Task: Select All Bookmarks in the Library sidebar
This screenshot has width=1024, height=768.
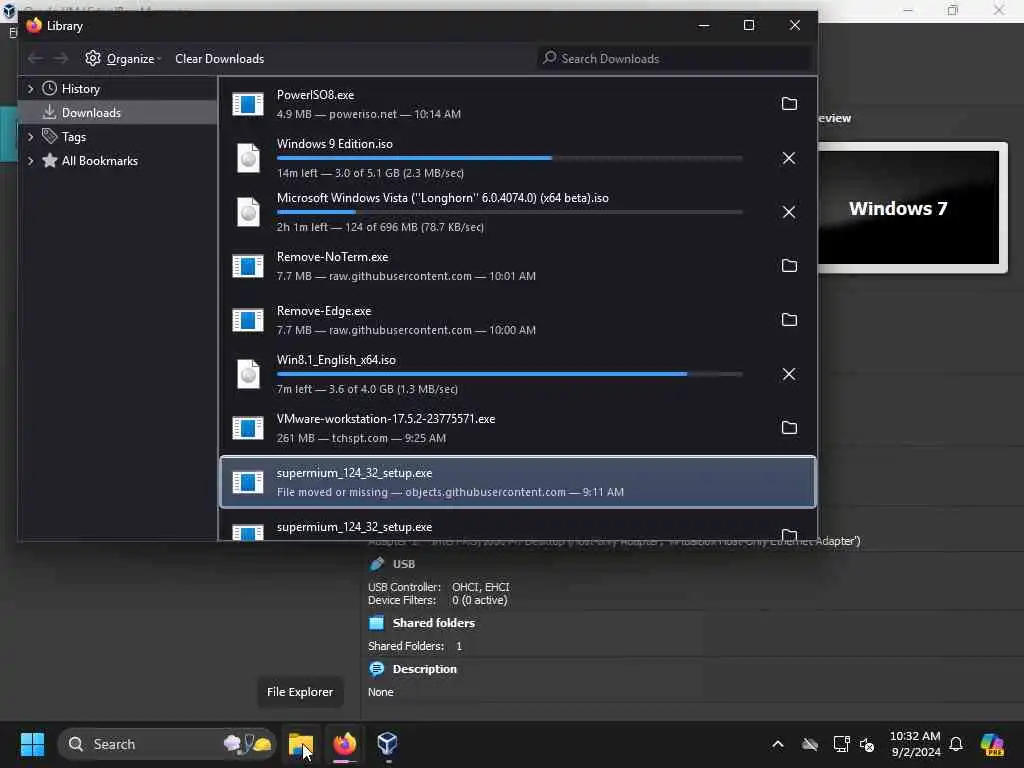Action: pyautogui.click(x=99, y=161)
